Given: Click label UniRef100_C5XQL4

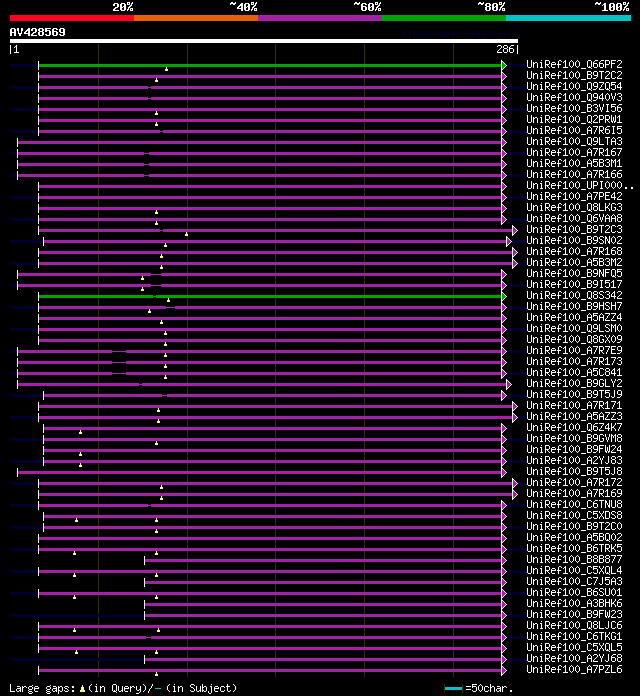Looking at the screenshot, I should tap(574, 570).
